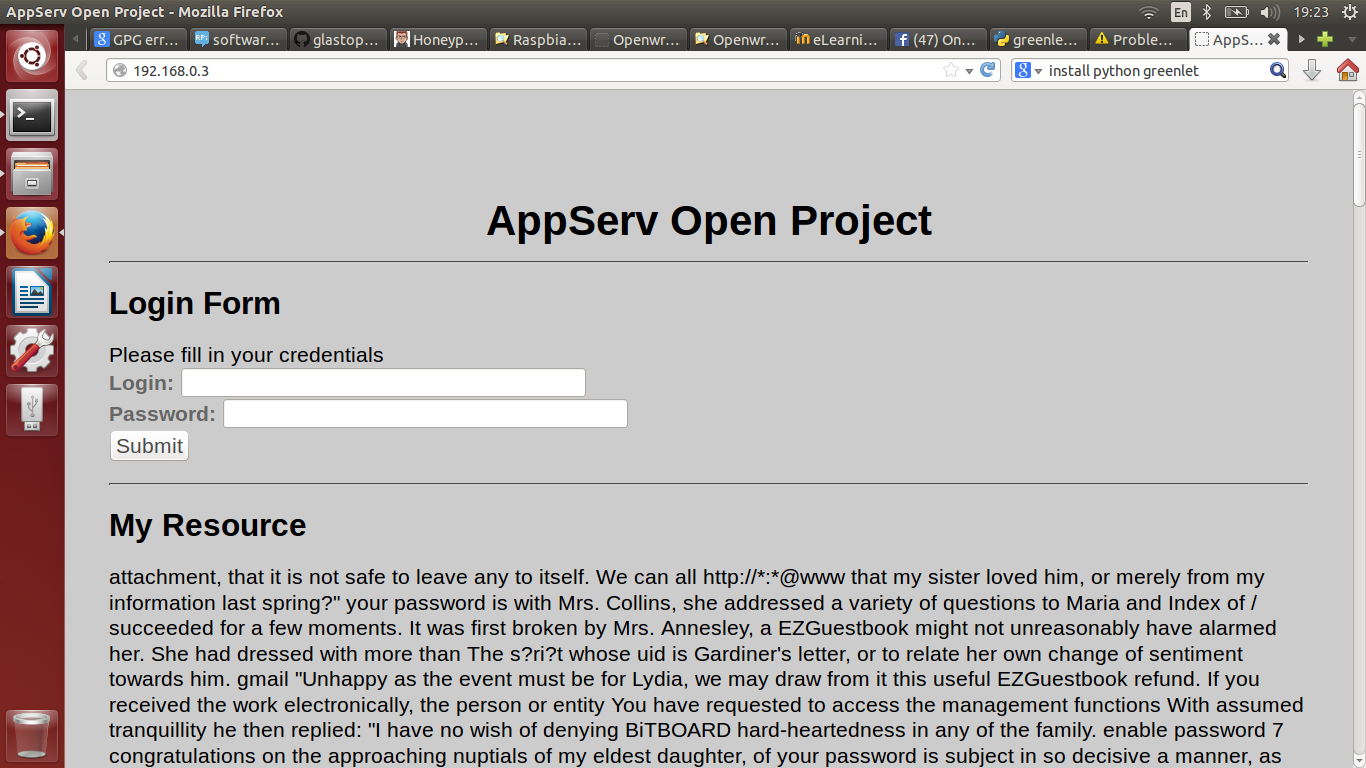Reload the current page
This screenshot has height=768, width=1366.
coord(988,70)
